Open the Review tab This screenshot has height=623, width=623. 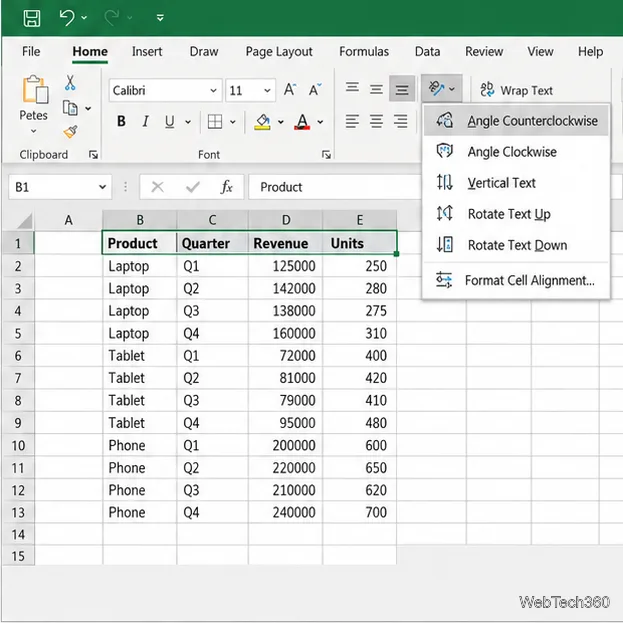coord(484,52)
